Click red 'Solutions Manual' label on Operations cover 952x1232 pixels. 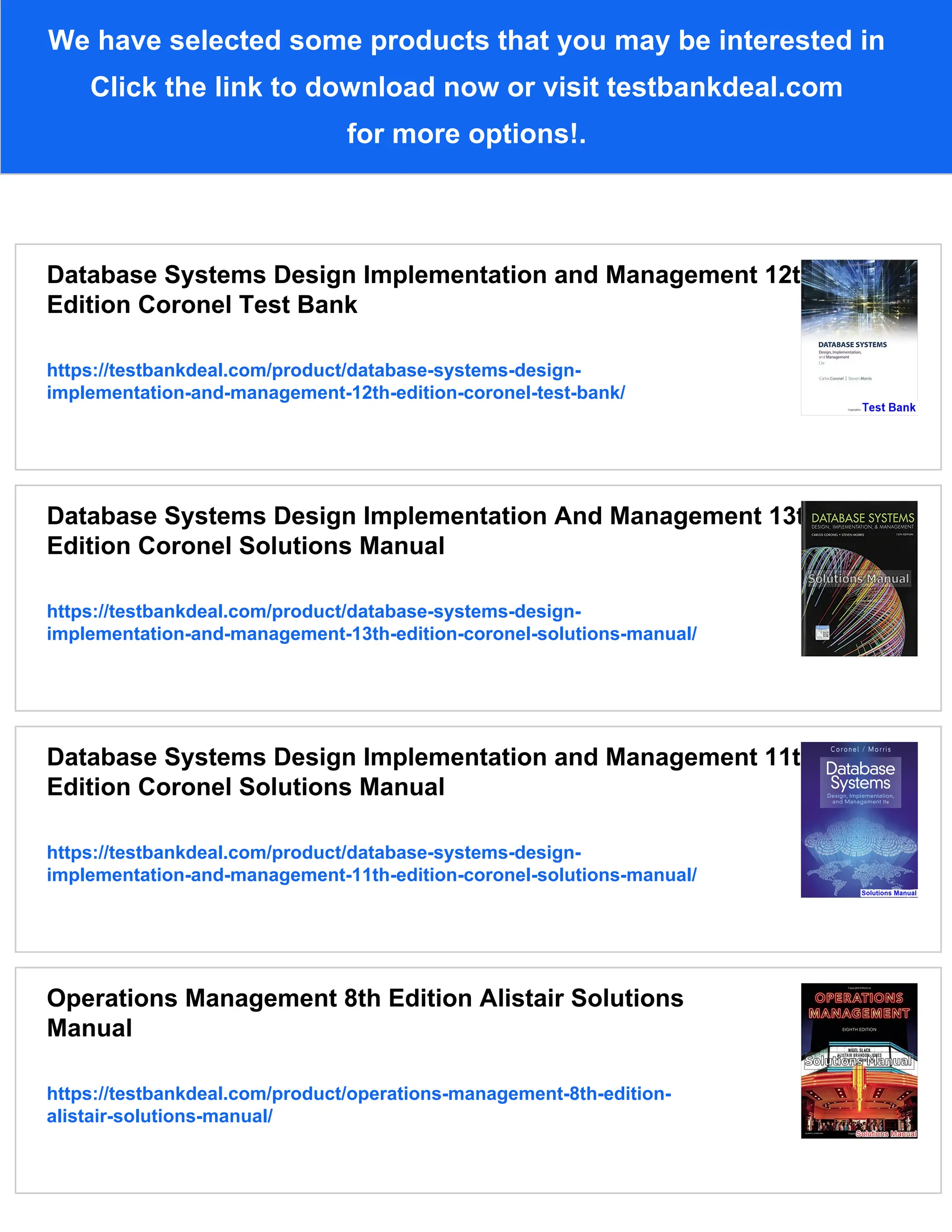tap(886, 1134)
